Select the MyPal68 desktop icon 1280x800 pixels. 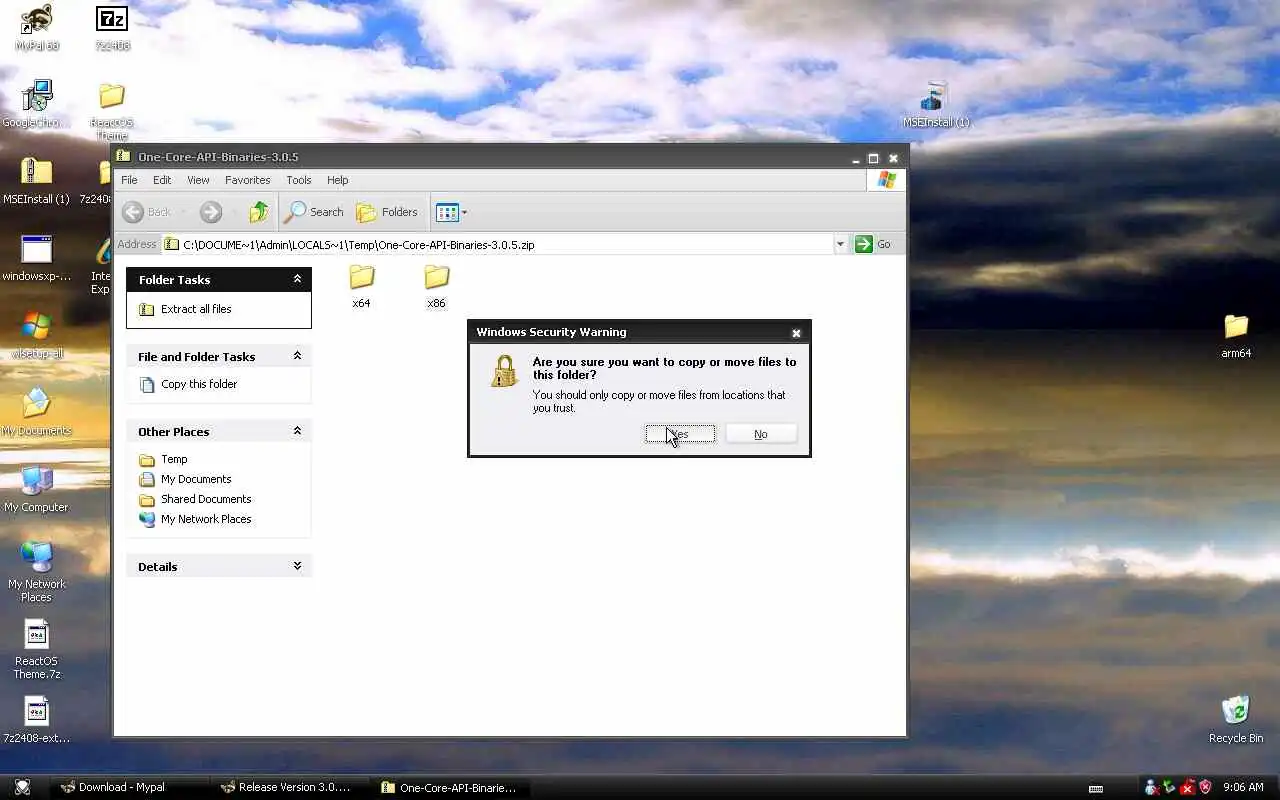coord(37,27)
